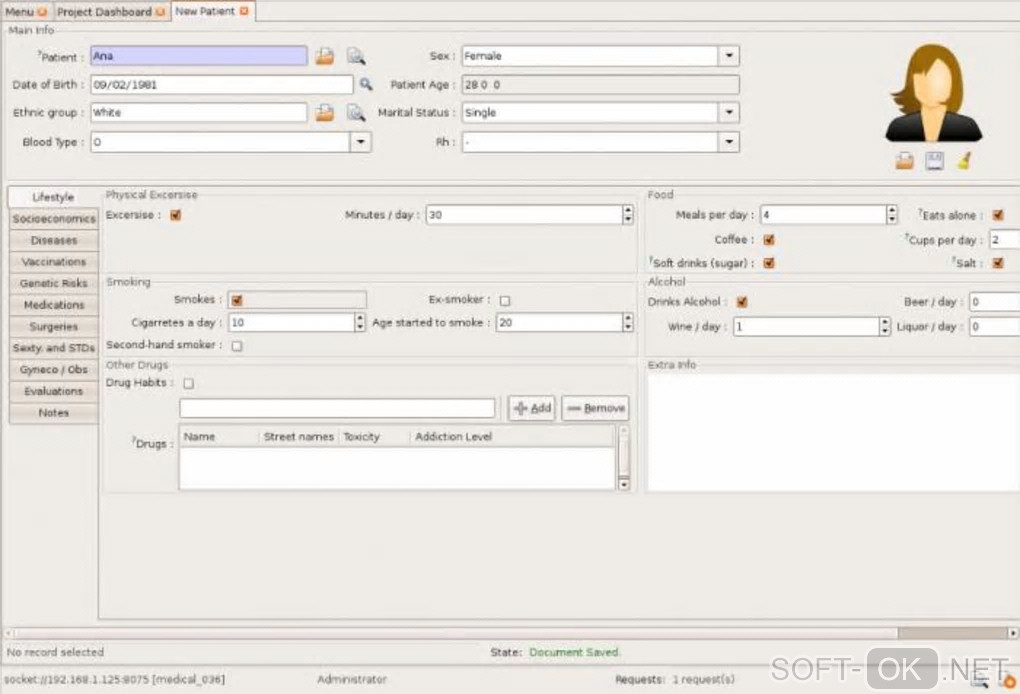Viewport: 1020px width, 694px height.
Task: Open the Medications side tab
Action: pyautogui.click(x=53, y=304)
